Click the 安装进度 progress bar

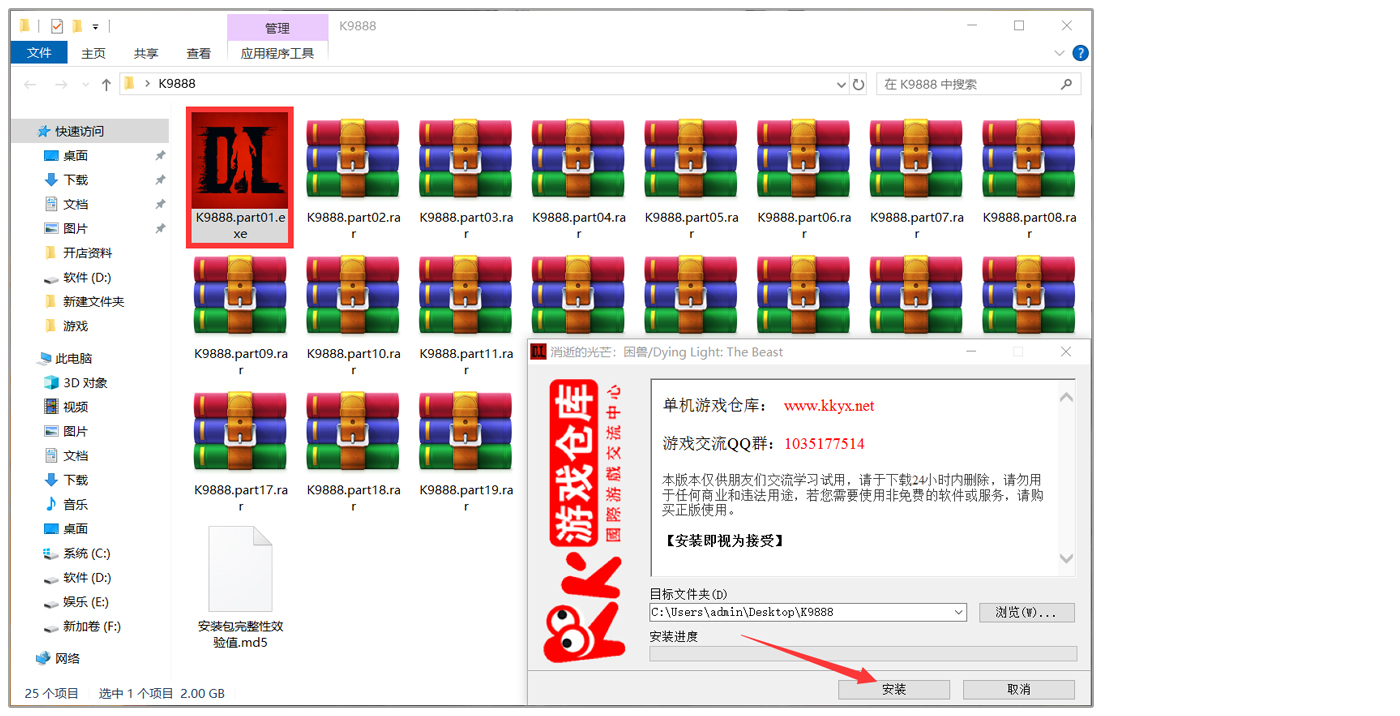click(x=862, y=654)
